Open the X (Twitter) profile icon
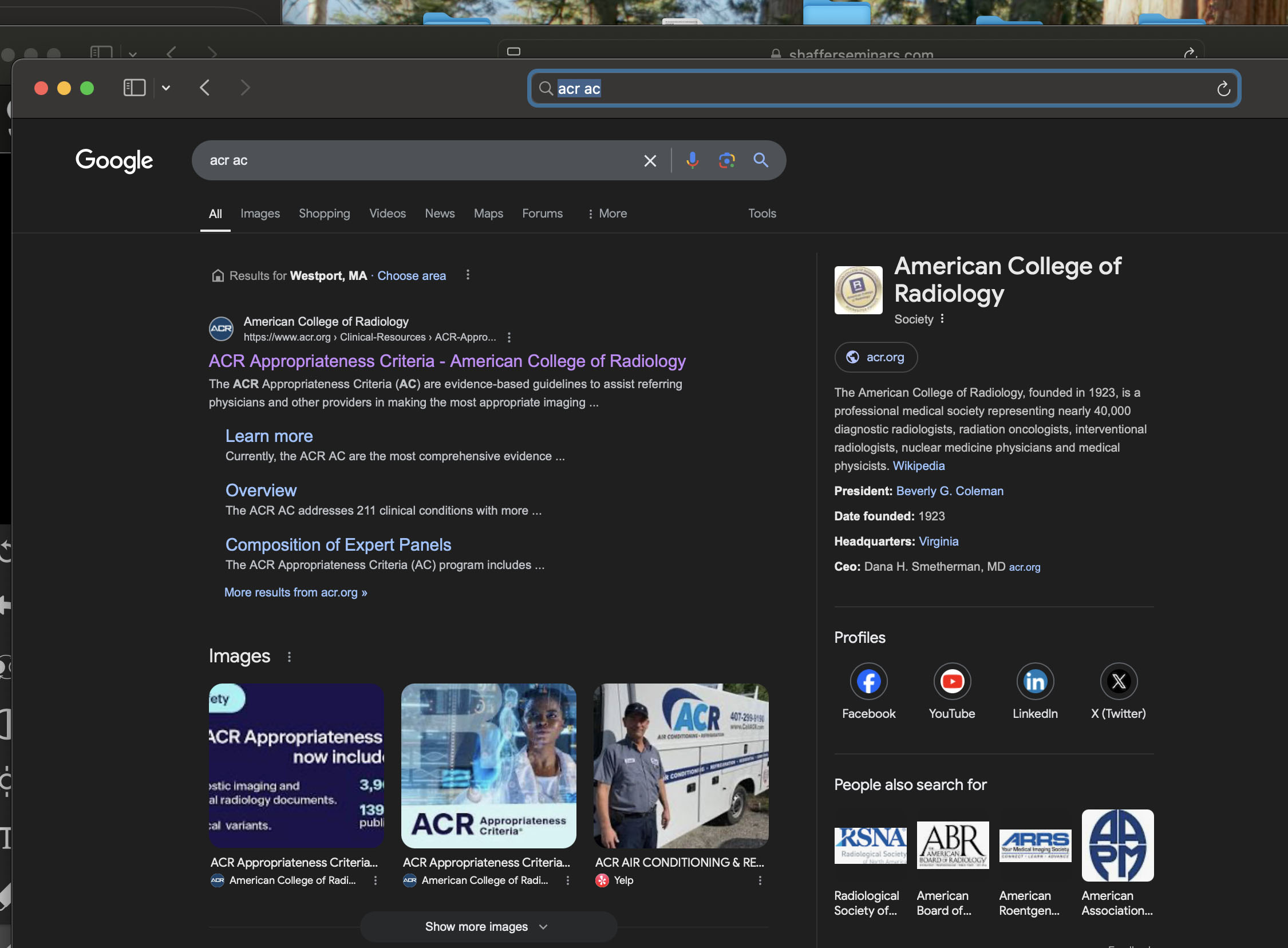This screenshot has width=1288, height=948. tap(1118, 681)
